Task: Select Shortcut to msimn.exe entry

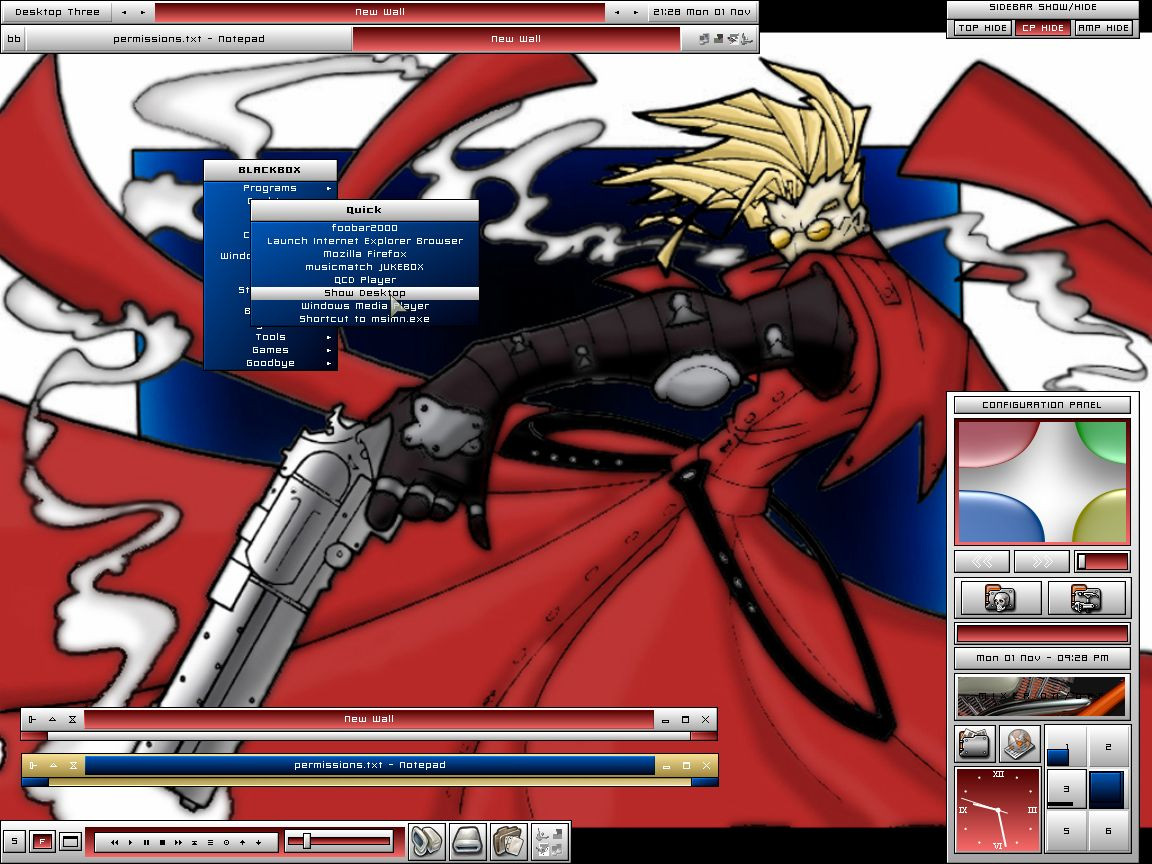Action: (x=364, y=320)
